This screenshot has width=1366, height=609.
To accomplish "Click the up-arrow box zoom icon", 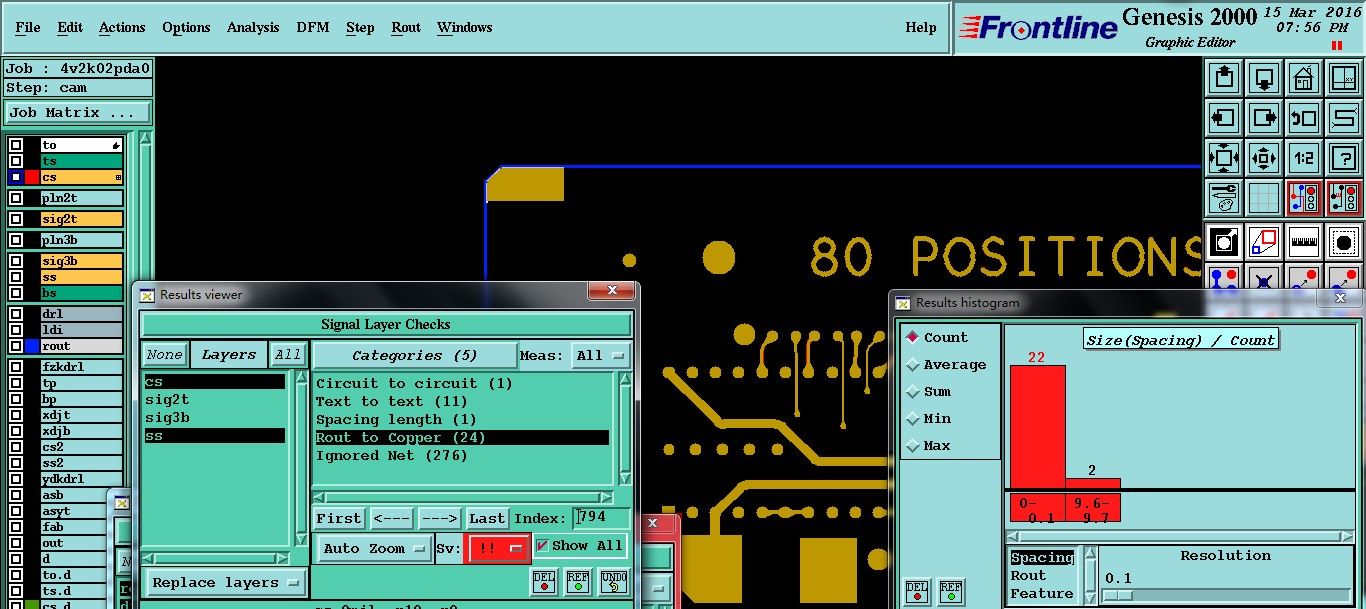I will (x=1224, y=77).
